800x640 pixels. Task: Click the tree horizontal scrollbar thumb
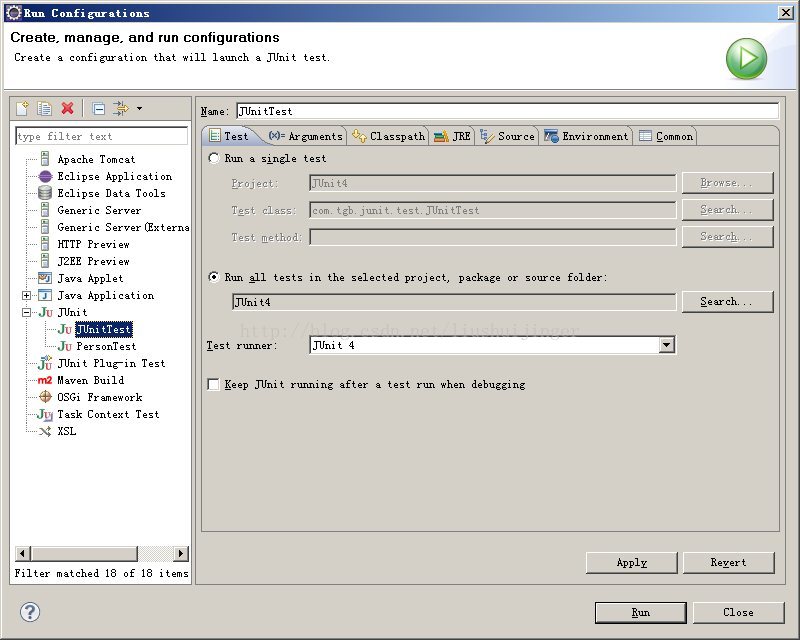point(84,553)
